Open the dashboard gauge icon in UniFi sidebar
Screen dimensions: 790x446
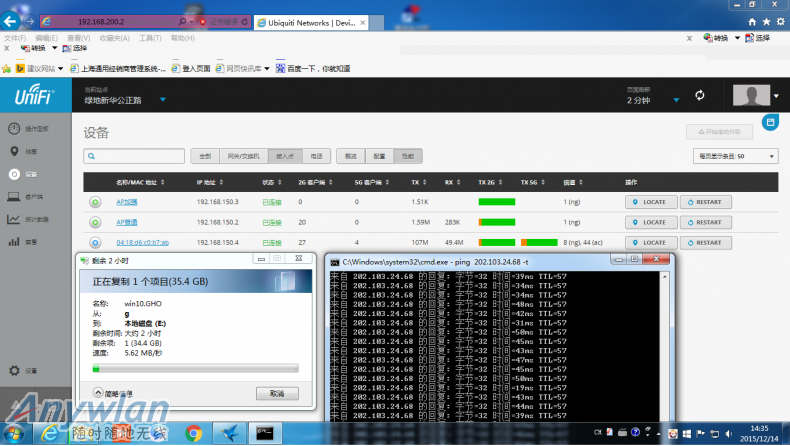coord(14,129)
